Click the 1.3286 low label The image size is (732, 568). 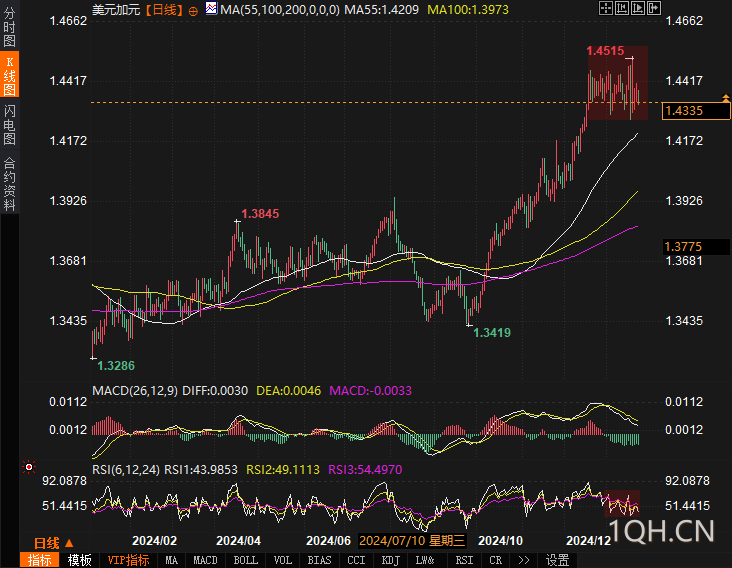pyautogui.click(x=116, y=365)
